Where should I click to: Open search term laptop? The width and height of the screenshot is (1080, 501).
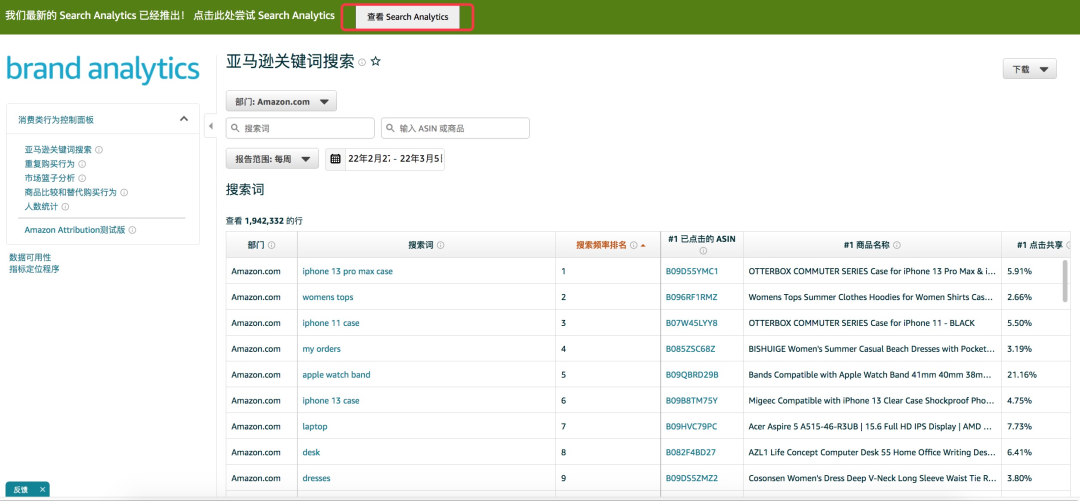(x=315, y=427)
